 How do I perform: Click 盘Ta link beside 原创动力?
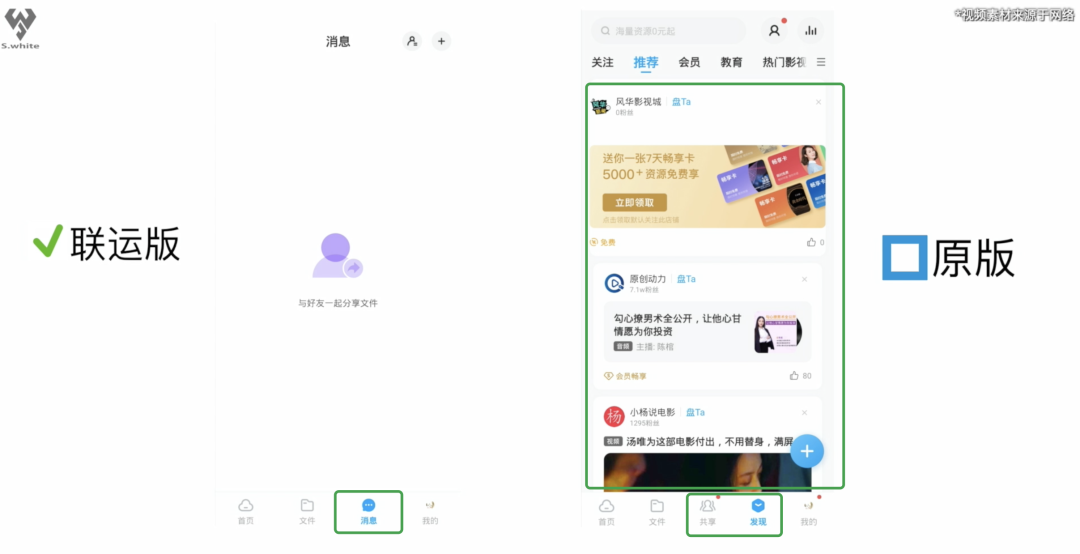point(686,279)
